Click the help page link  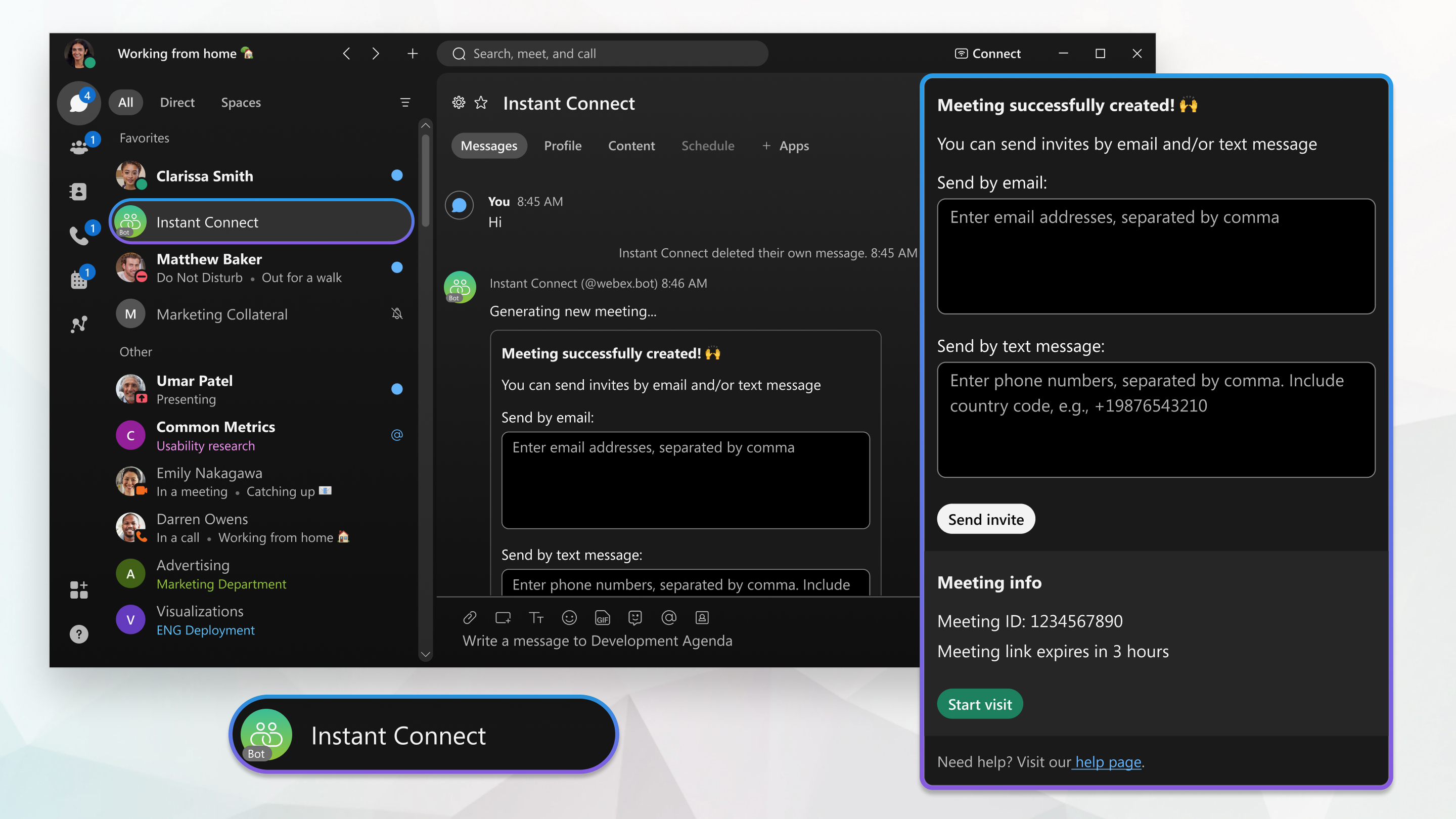click(x=1107, y=761)
